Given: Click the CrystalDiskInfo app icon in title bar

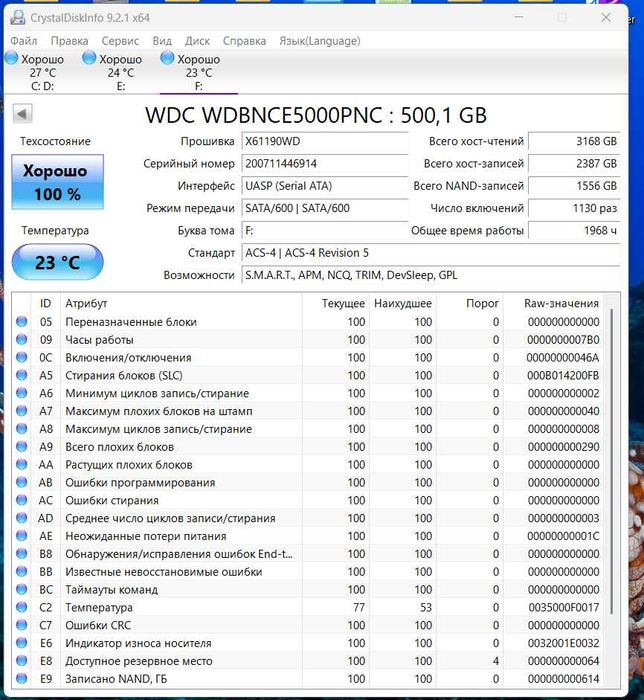Looking at the screenshot, I should (x=17, y=18).
